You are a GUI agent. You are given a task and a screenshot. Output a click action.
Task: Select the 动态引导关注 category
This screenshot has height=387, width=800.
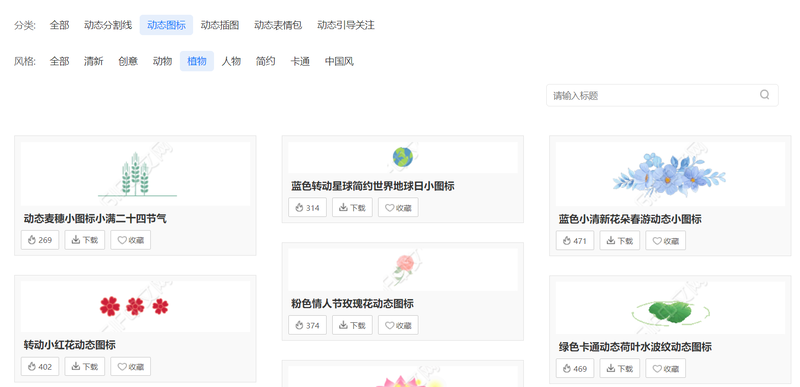coord(346,25)
